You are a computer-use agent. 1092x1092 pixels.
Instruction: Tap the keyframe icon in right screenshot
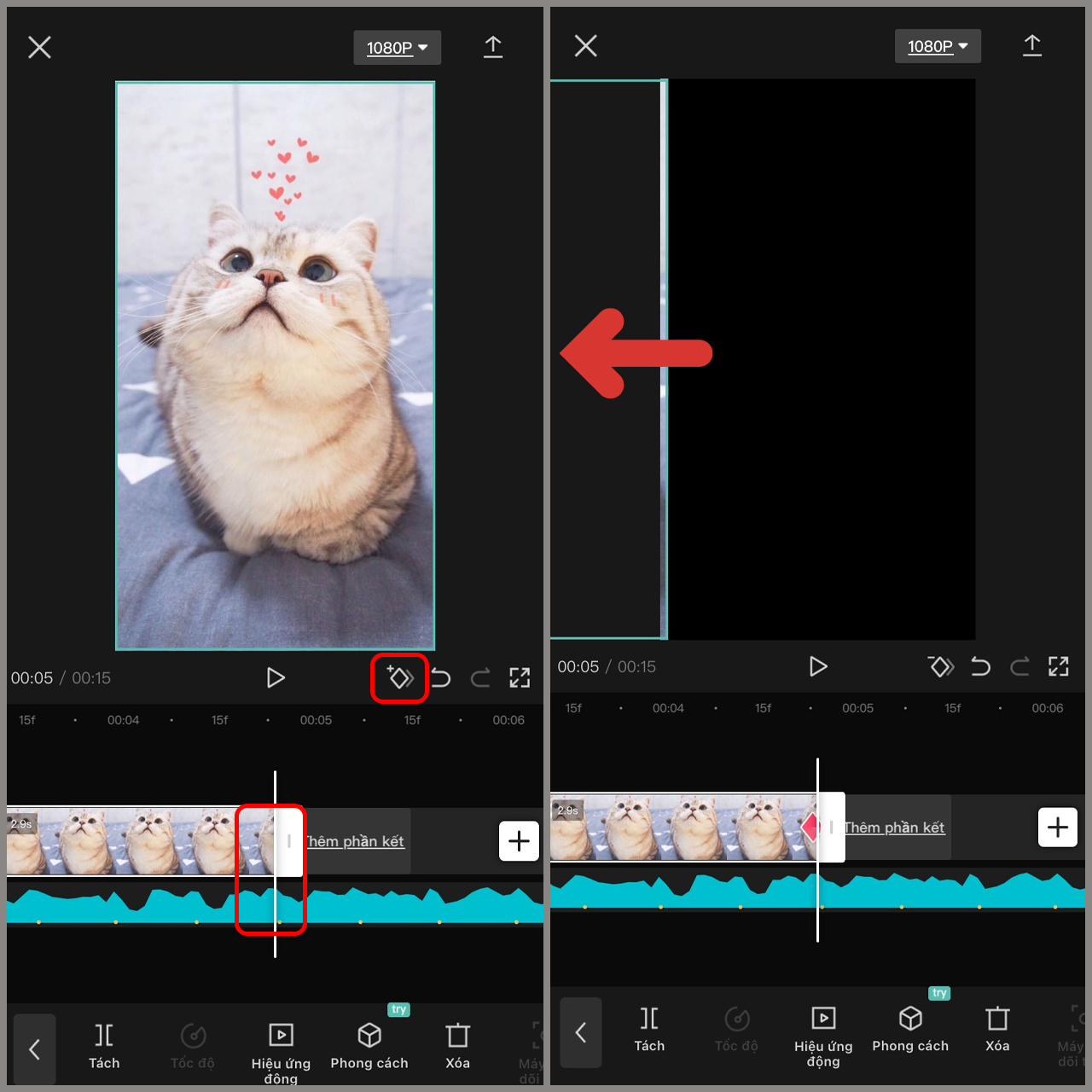coord(941,666)
